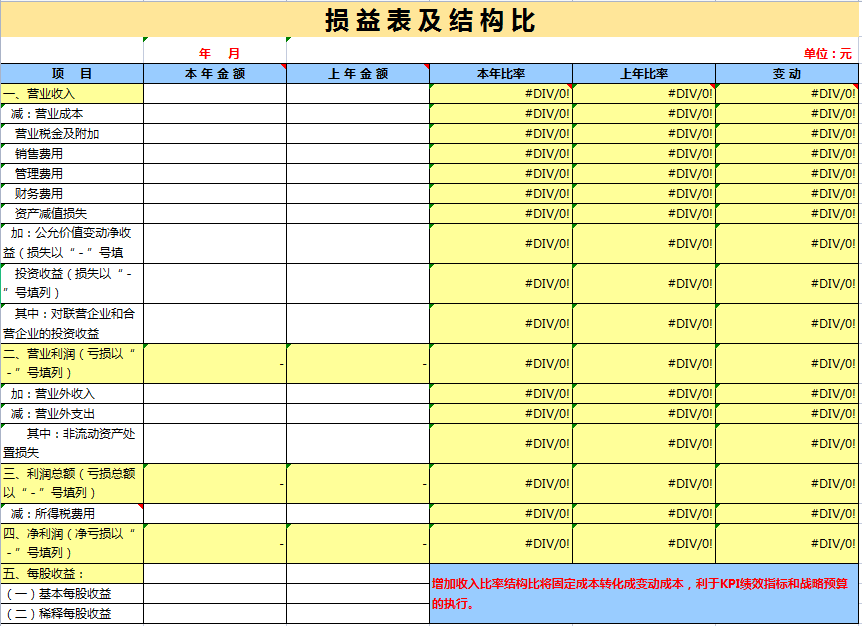
Task: Click the 项 目 header cell
Action: [70, 73]
